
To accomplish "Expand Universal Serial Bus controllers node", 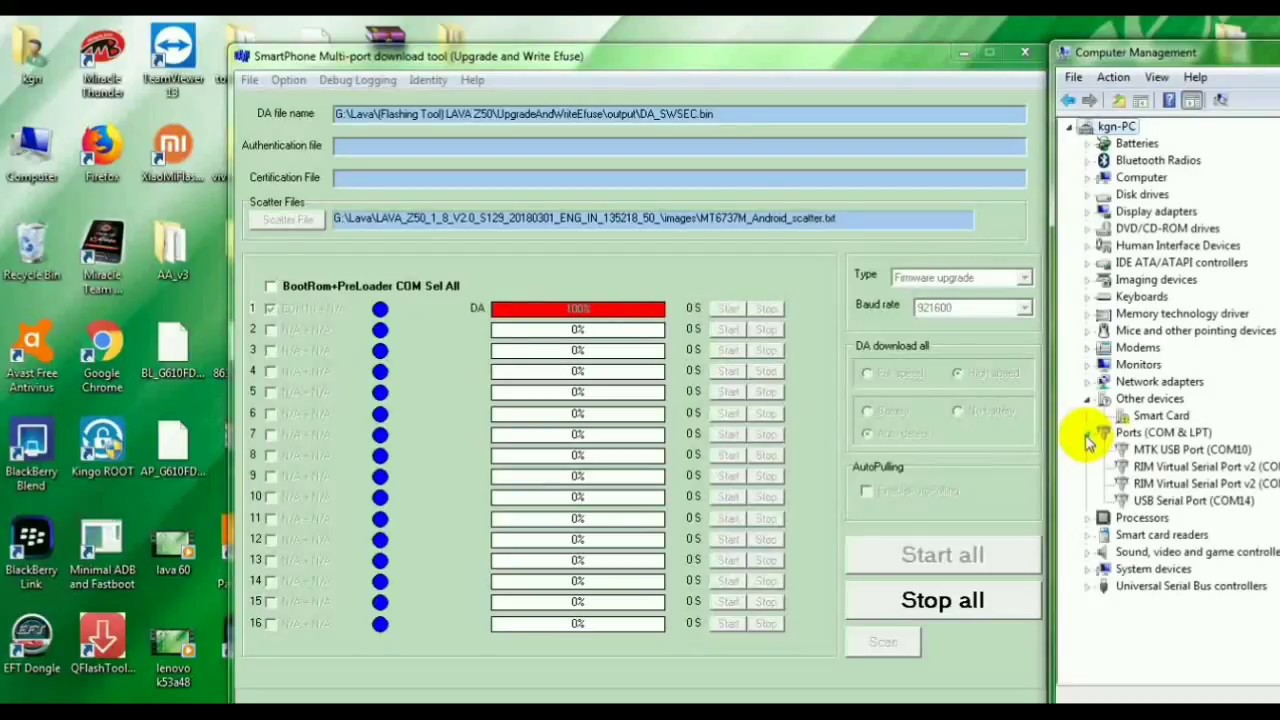I will pos(1087,587).
